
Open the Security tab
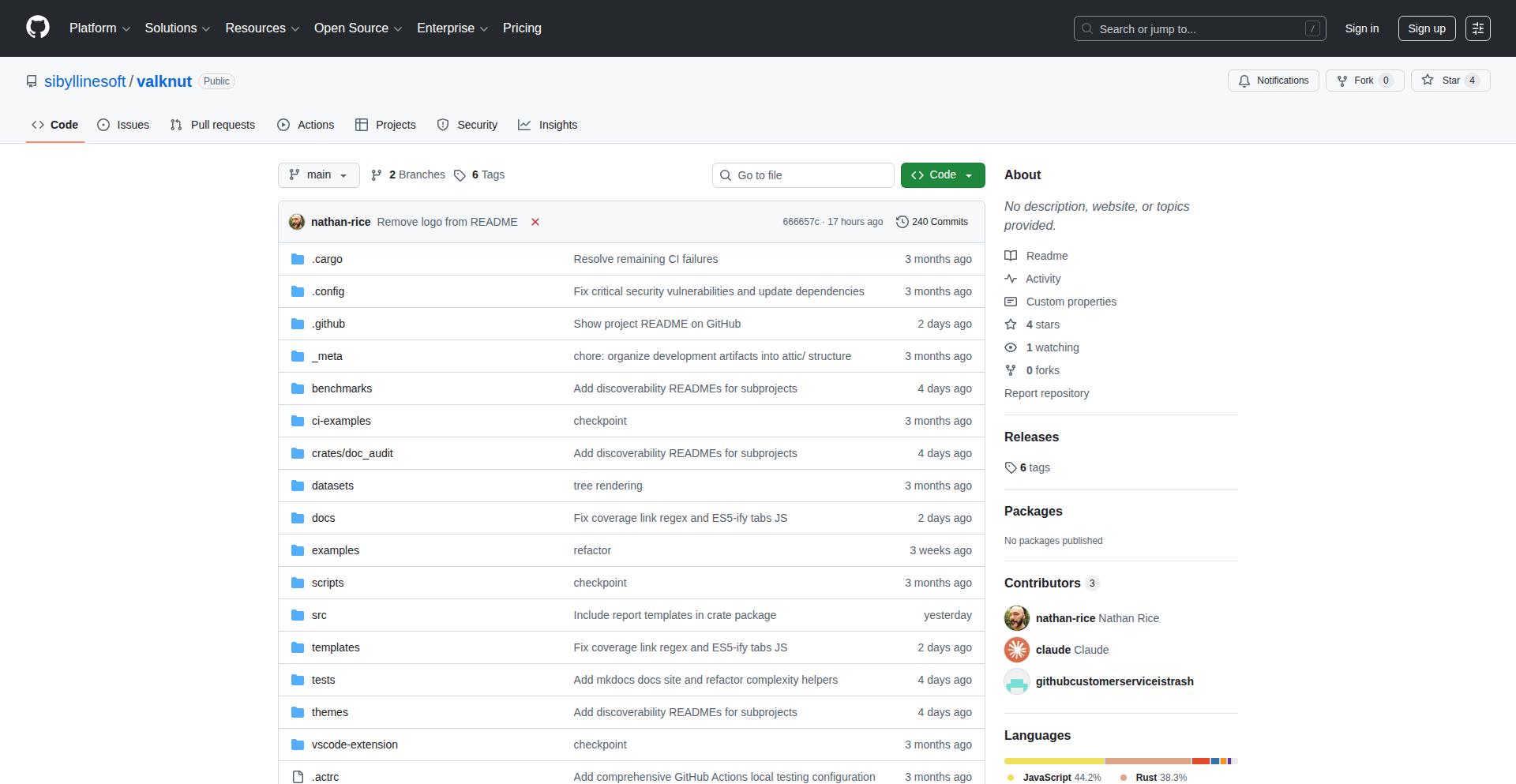(x=467, y=125)
